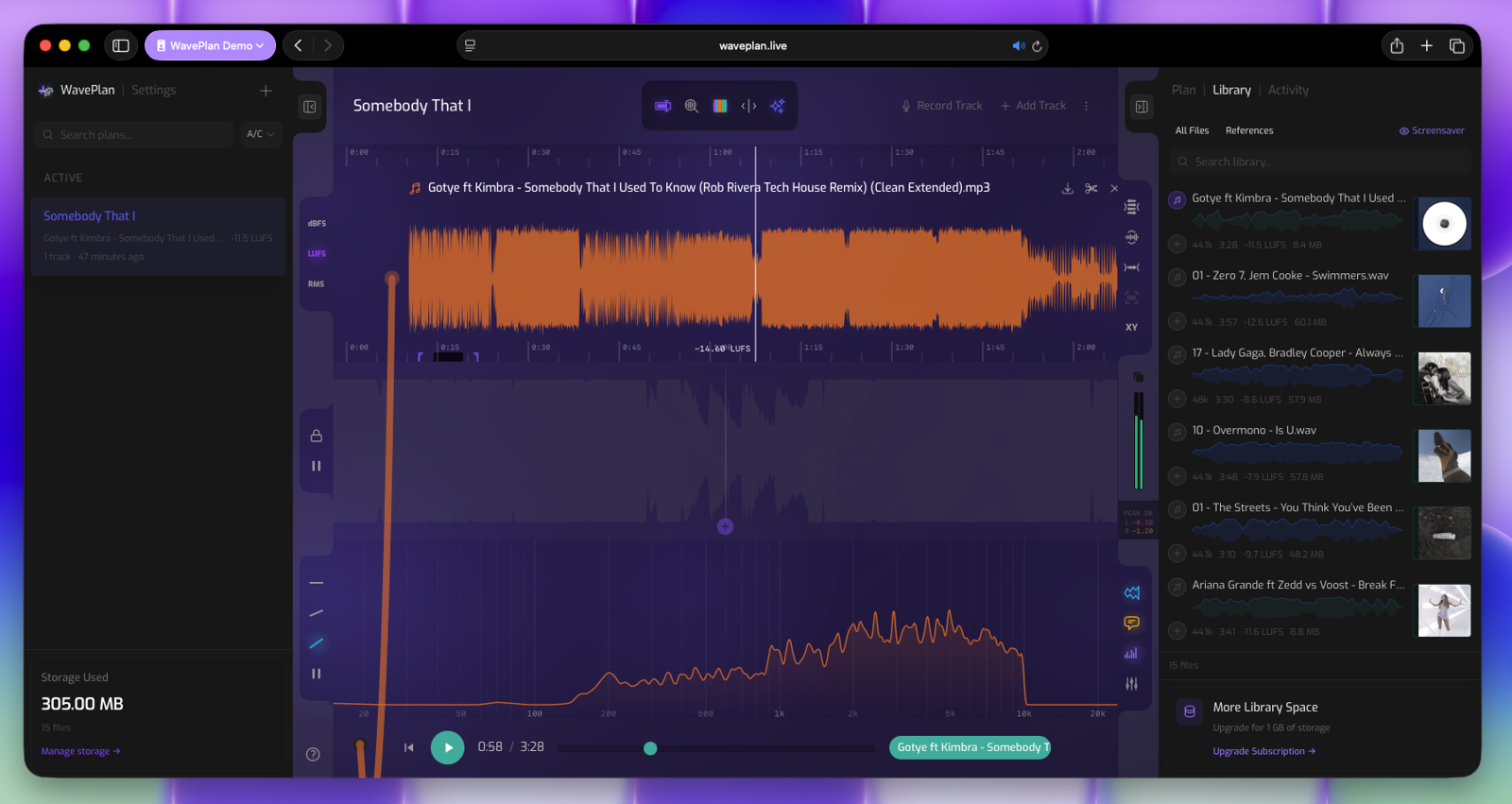Pause the spectrum analyzer panel
The image size is (1512, 804).
[x=317, y=674]
